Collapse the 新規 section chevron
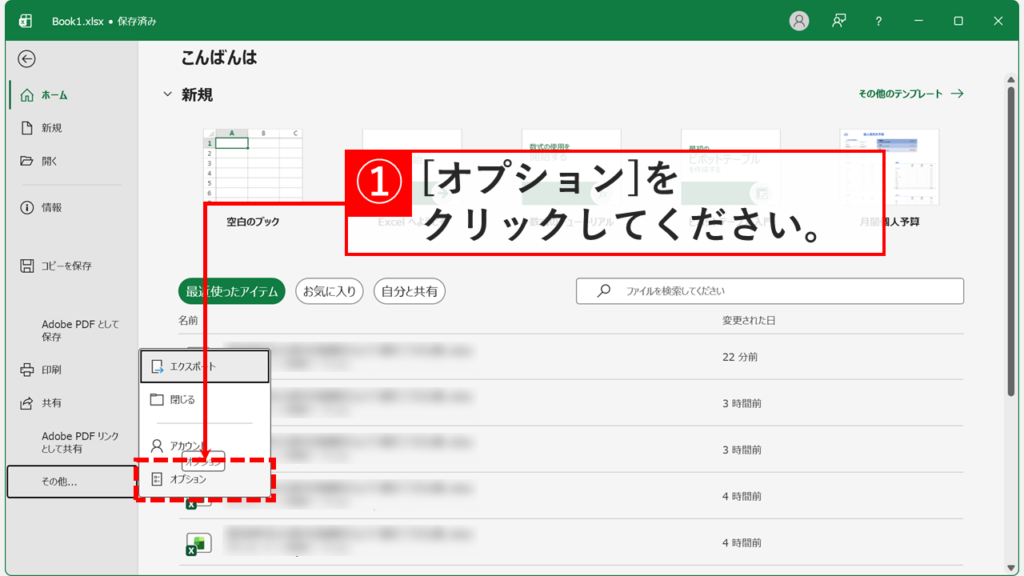1024x576 pixels. pos(168,95)
